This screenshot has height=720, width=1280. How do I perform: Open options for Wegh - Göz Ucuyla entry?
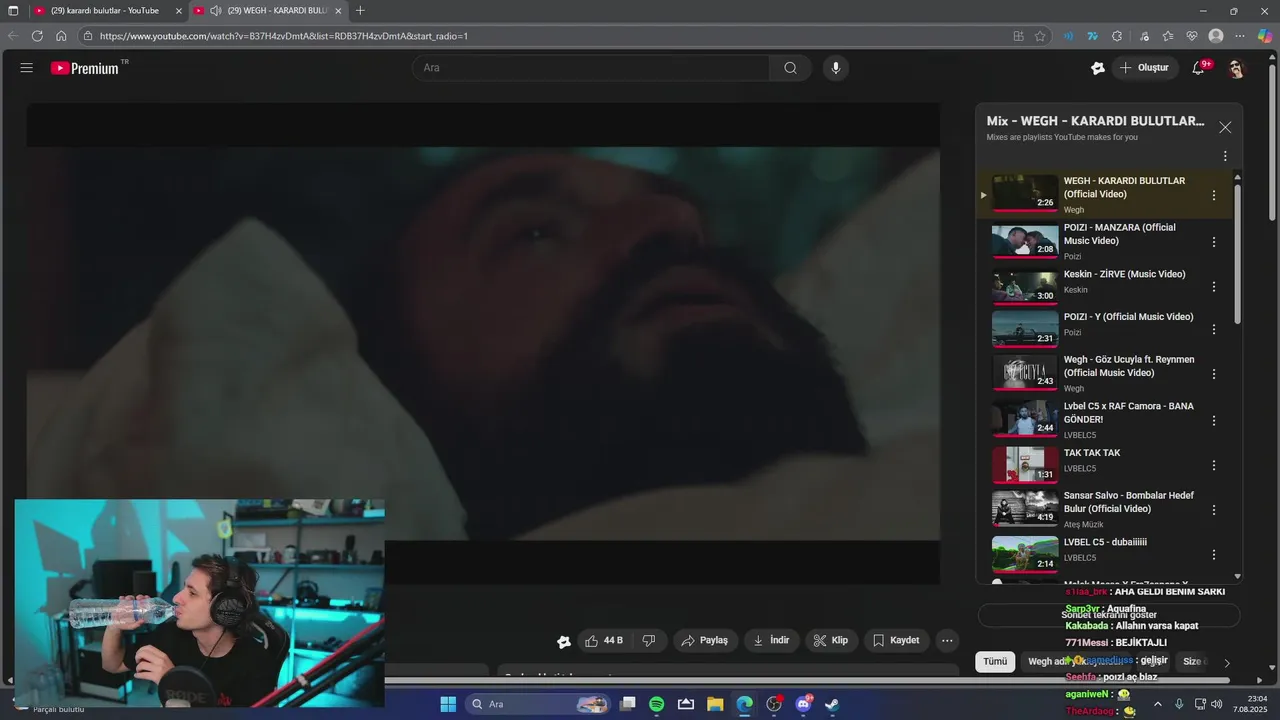pos(1214,374)
